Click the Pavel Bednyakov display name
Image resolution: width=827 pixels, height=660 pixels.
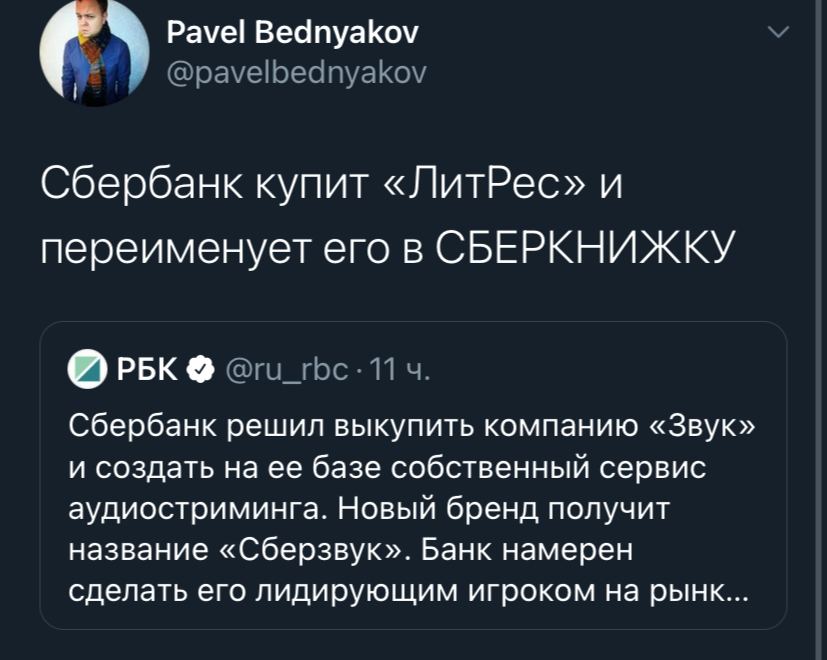click(x=292, y=33)
